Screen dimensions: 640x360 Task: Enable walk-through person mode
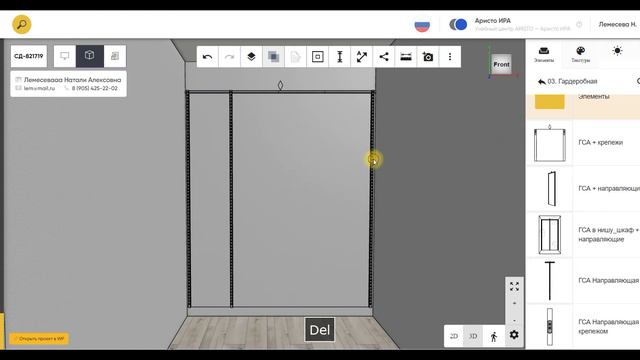(x=493, y=336)
